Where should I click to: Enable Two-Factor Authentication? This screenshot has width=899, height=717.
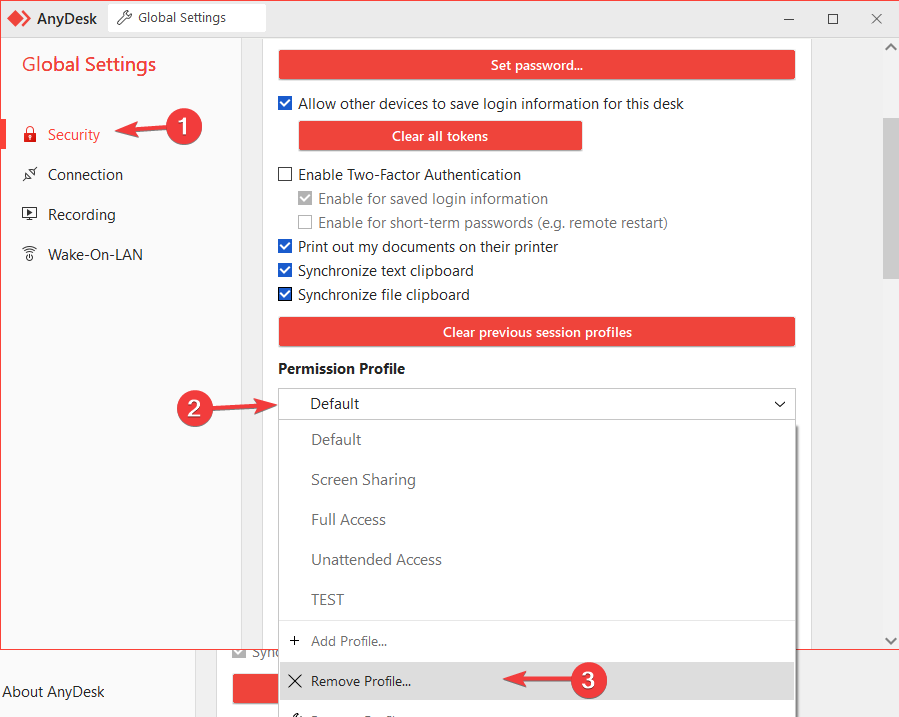(284, 174)
